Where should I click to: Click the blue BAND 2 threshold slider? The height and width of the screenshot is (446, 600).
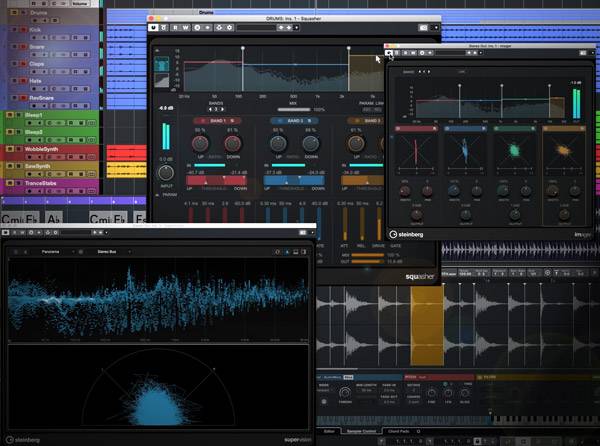pos(294,180)
